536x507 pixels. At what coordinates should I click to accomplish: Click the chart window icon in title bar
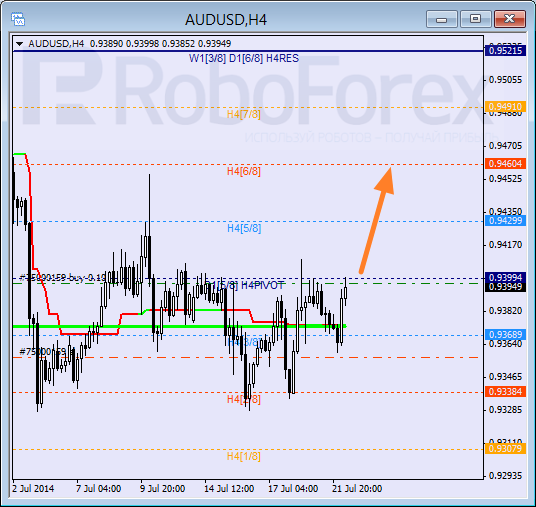pyautogui.click(x=17, y=19)
